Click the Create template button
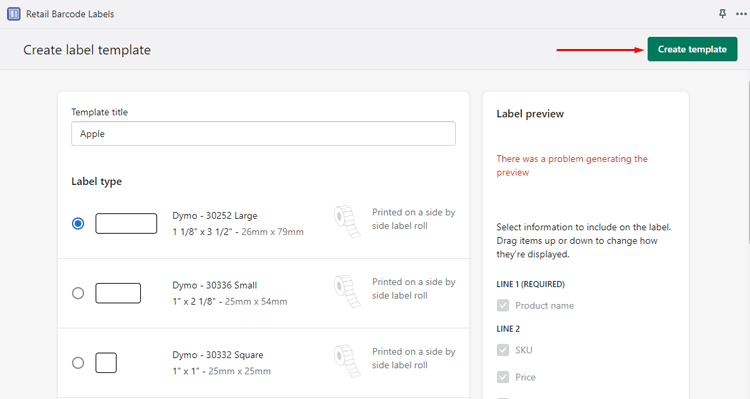The width and height of the screenshot is (750, 399). 692,49
